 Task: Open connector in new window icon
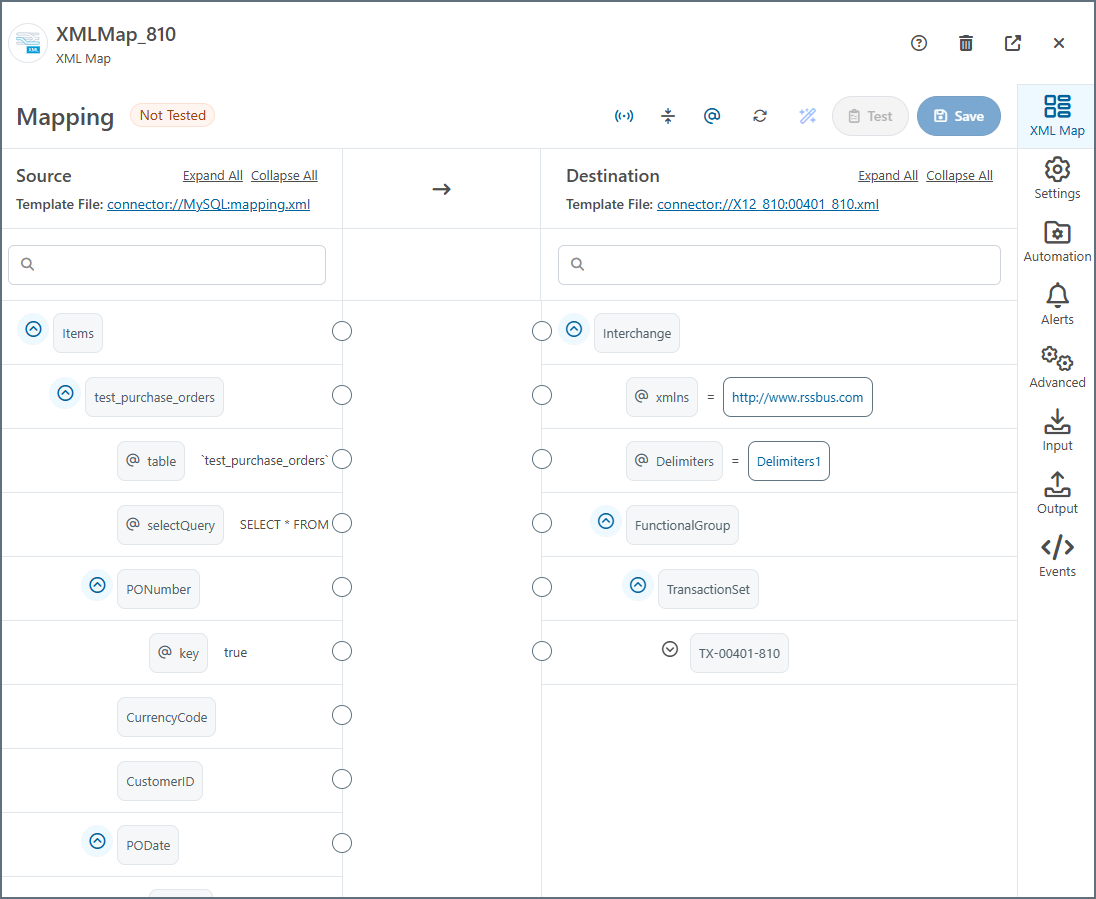click(x=1013, y=43)
